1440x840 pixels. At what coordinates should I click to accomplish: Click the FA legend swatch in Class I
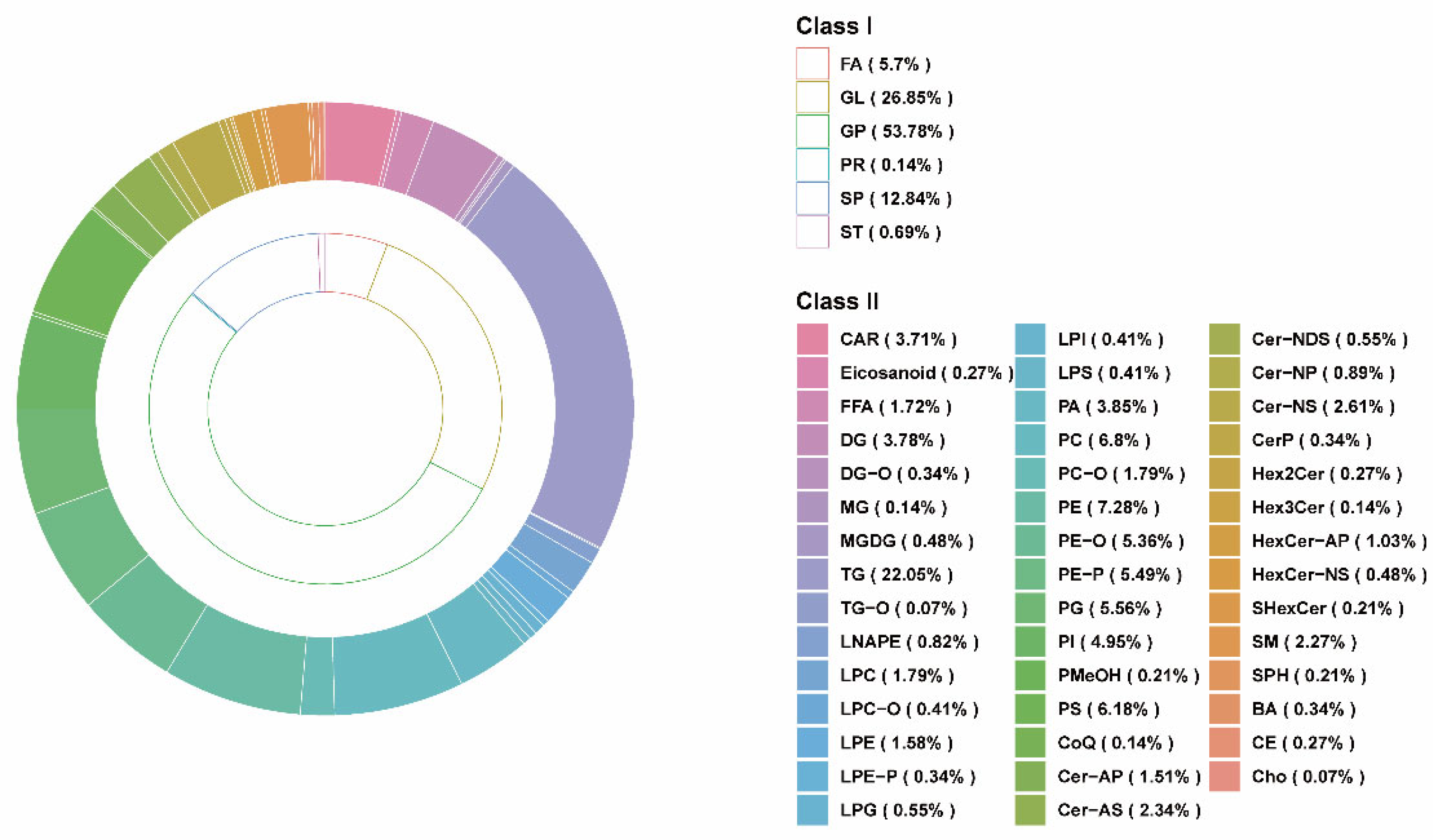click(x=812, y=63)
